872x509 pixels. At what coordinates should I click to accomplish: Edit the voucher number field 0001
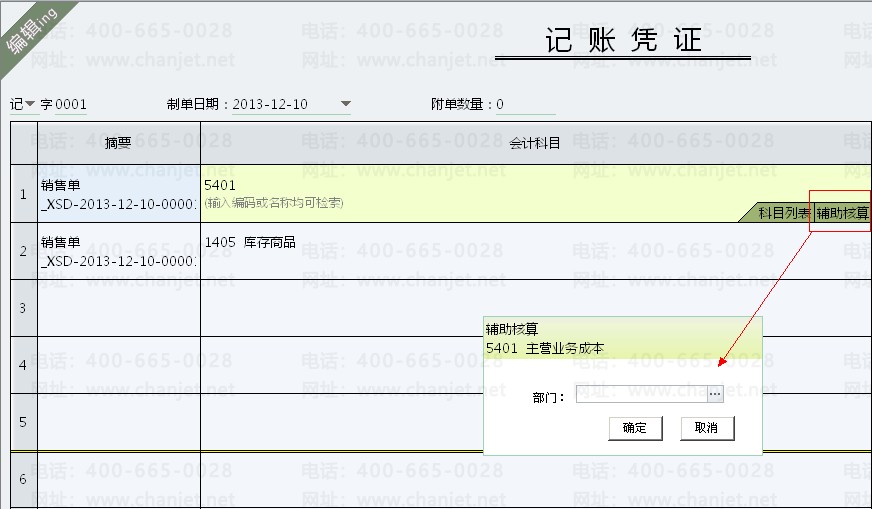[72, 104]
